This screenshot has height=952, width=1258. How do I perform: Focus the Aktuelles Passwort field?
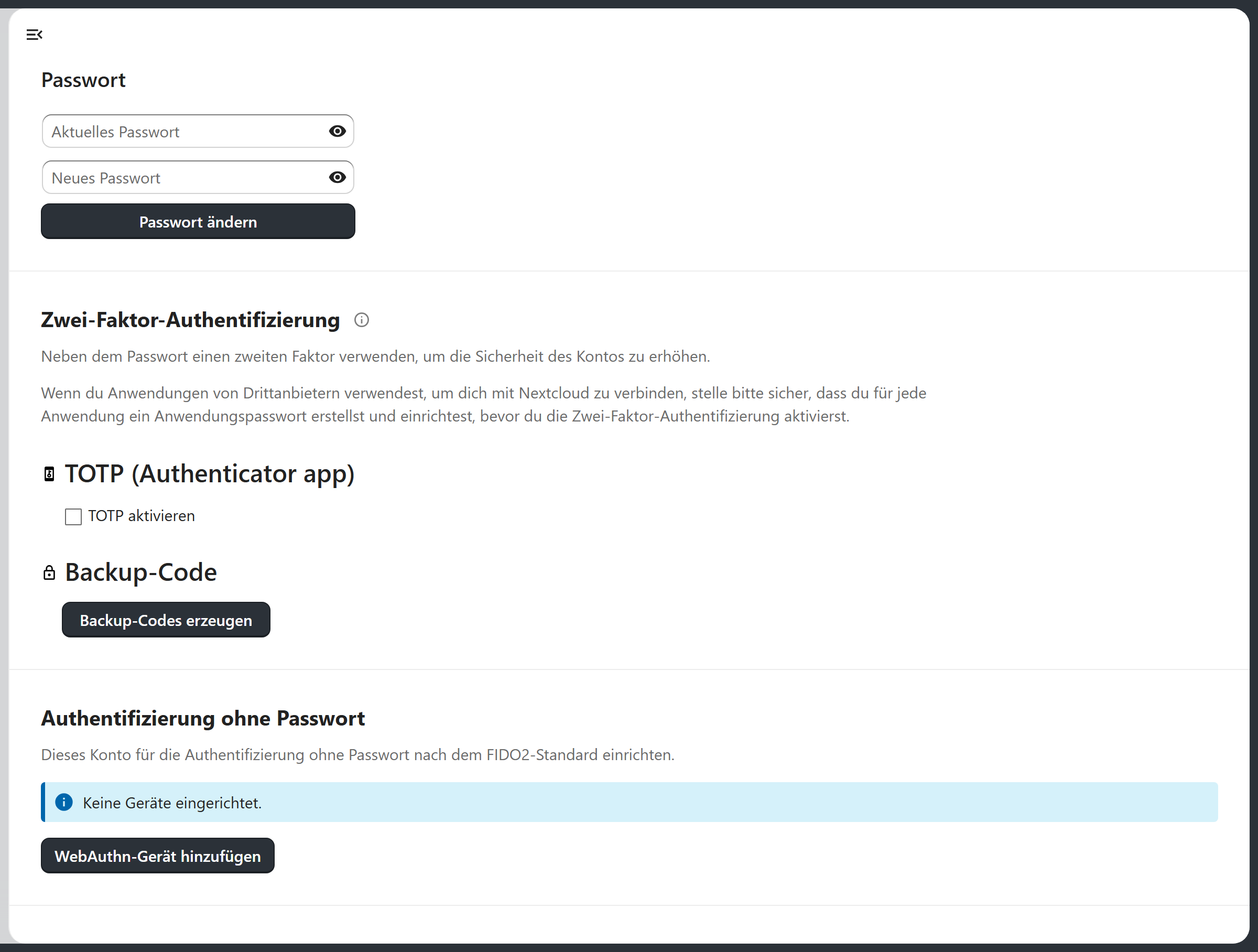[198, 132]
